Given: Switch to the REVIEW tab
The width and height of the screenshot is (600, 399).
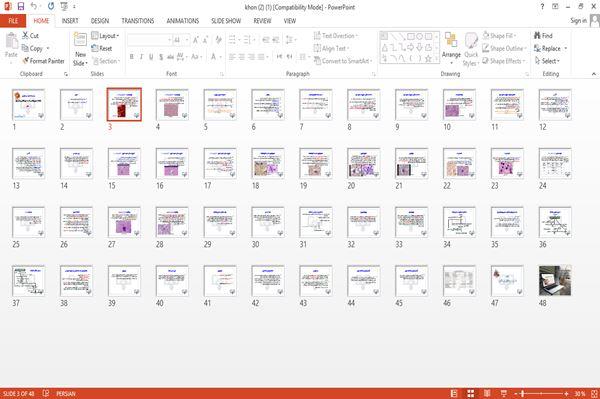Looking at the screenshot, I should (x=262, y=21).
